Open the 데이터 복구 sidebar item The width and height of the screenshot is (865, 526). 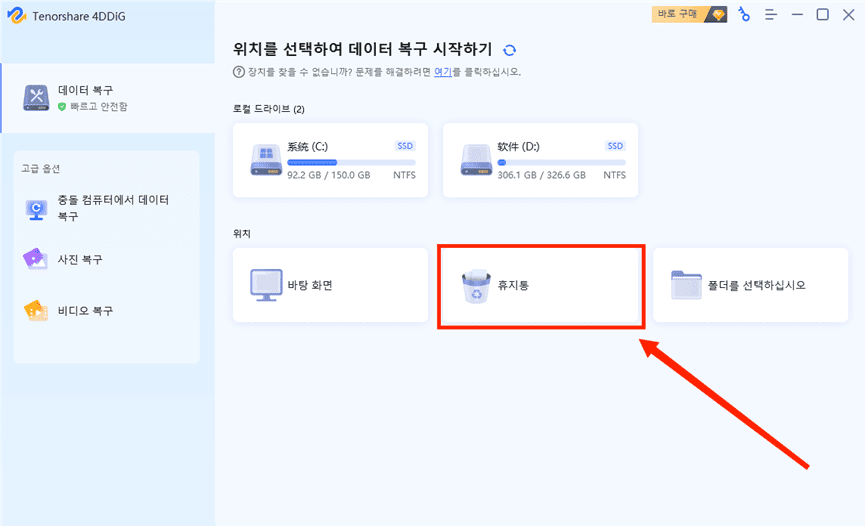108,98
